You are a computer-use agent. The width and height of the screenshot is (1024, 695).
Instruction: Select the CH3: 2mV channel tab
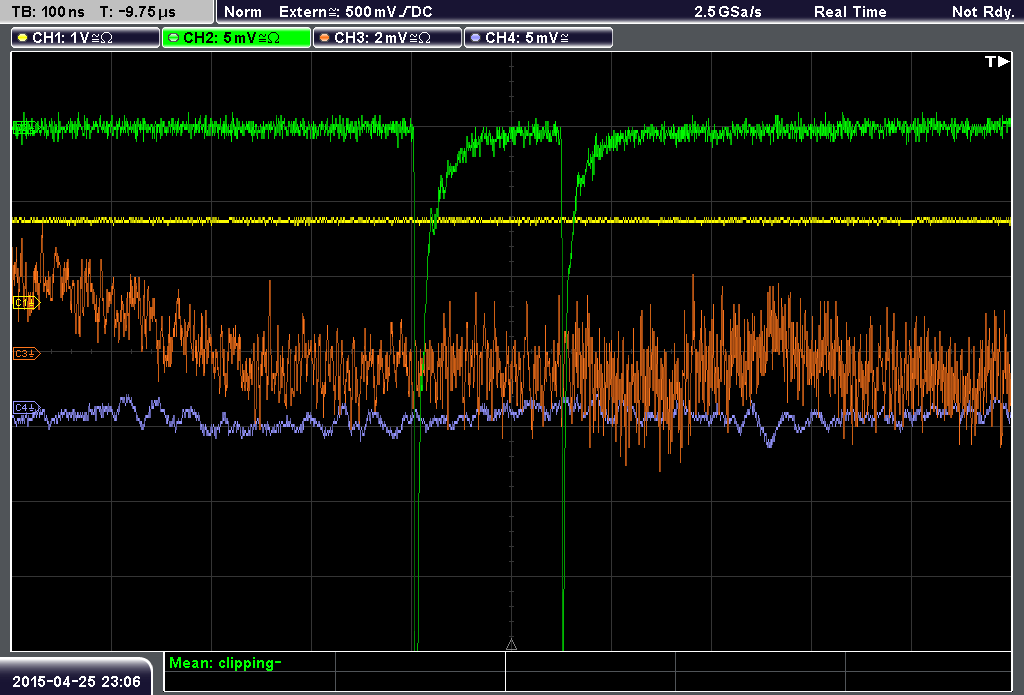387,38
